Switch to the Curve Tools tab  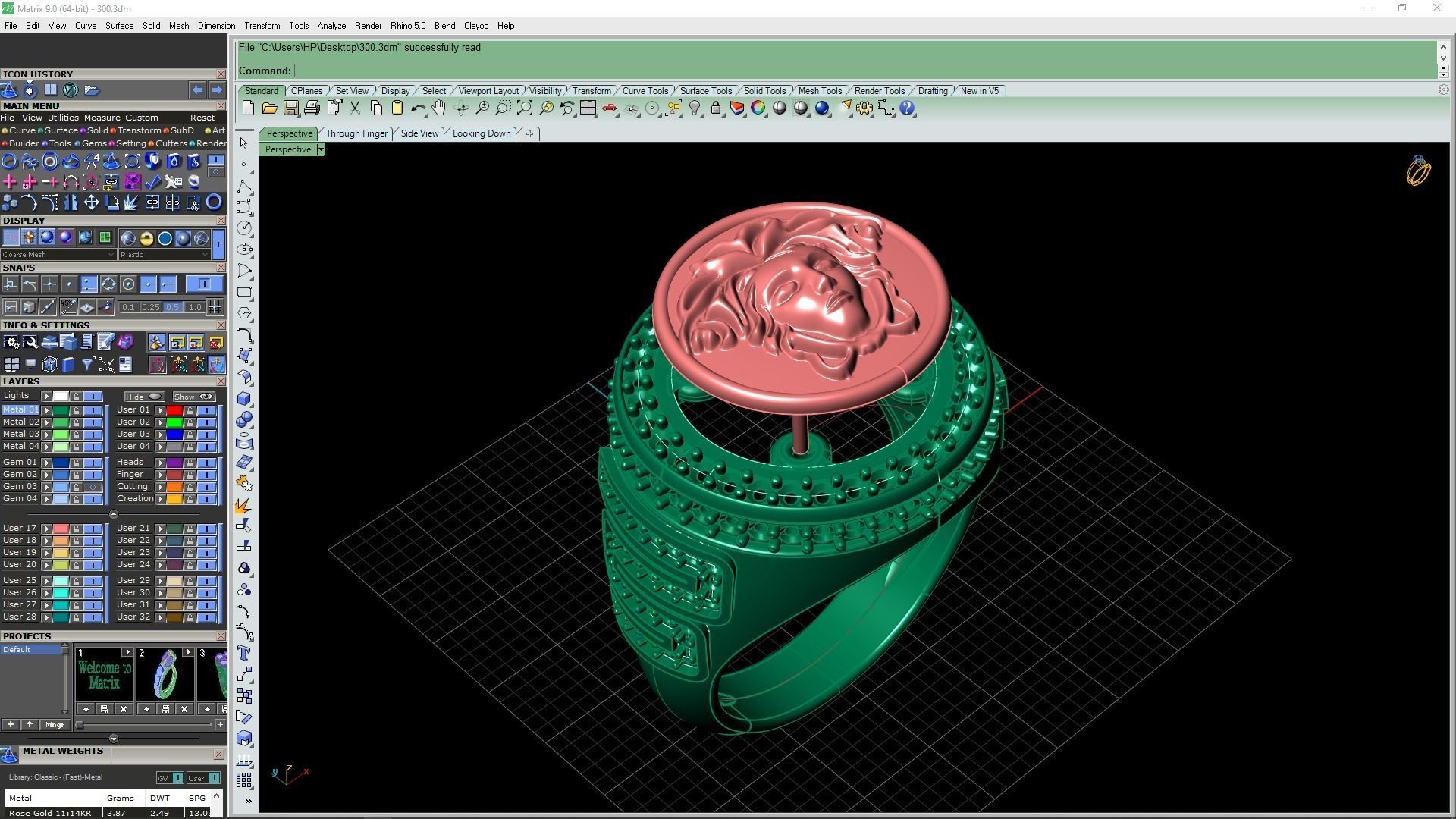click(645, 91)
